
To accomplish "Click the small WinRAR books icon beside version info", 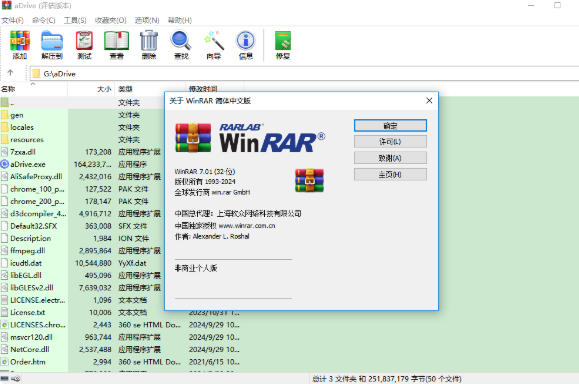I will coord(309,180).
